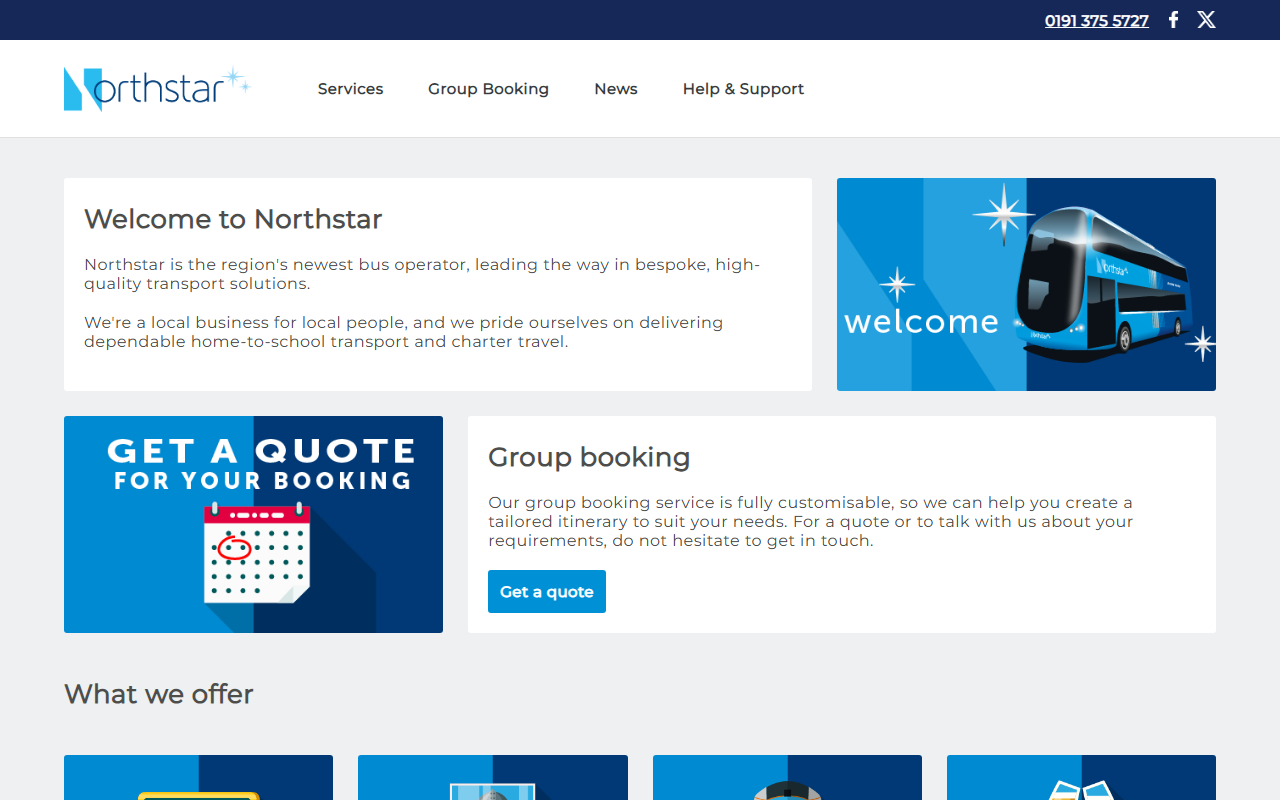Open the X (Twitter) icon link

pos(1207,20)
